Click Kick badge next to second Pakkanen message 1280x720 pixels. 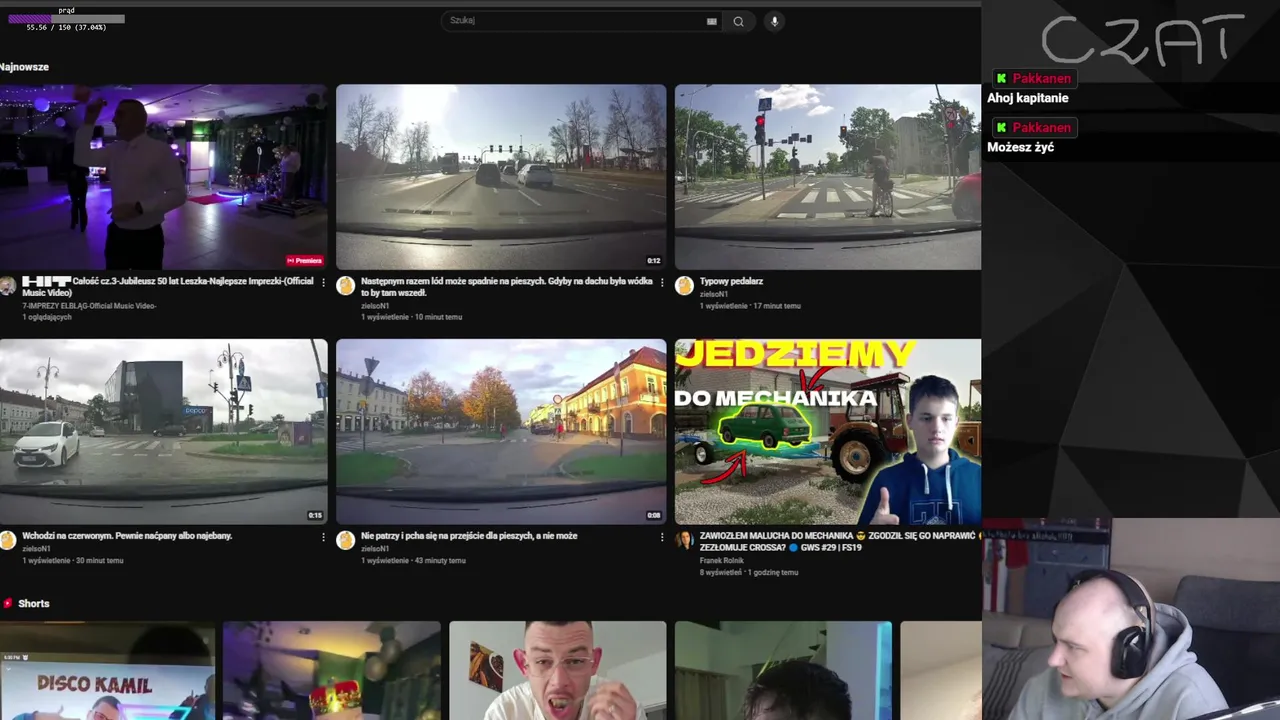(1001, 127)
